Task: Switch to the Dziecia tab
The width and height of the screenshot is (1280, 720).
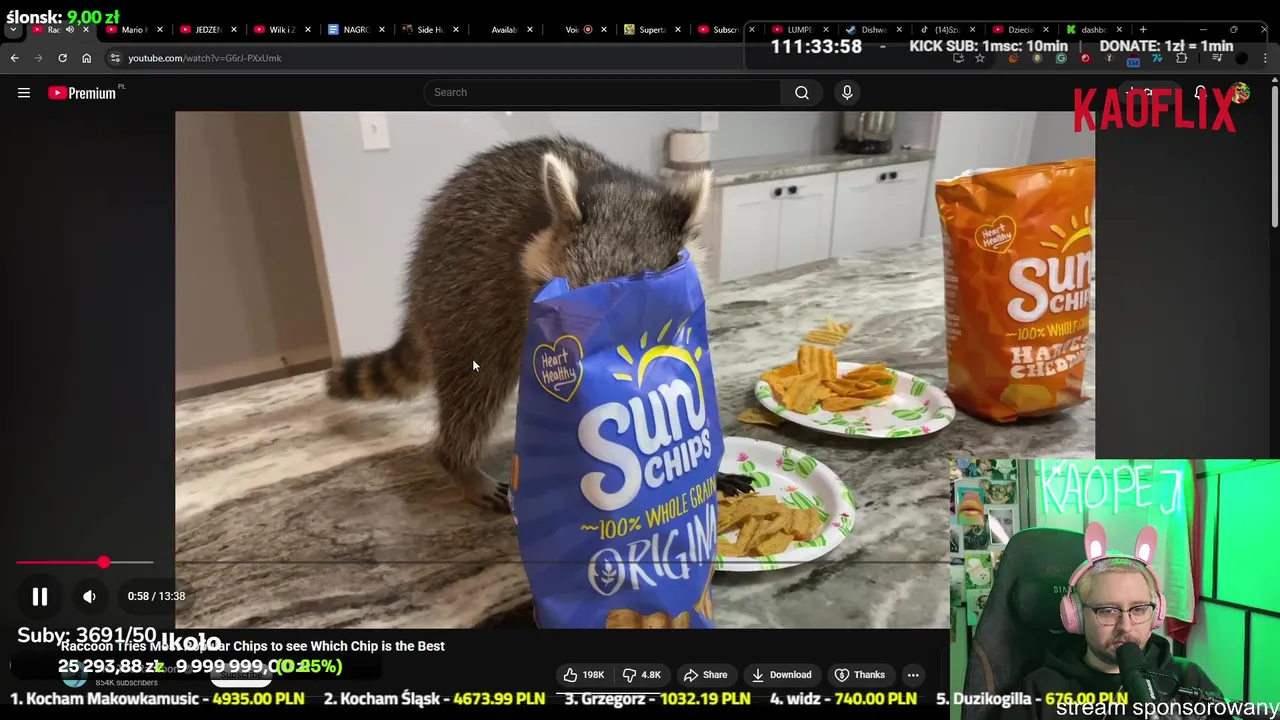Action: [x=1018, y=29]
